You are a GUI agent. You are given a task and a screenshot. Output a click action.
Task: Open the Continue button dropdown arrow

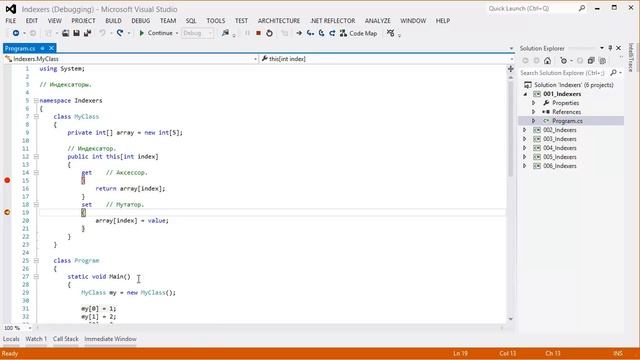pyautogui.click(x=177, y=33)
